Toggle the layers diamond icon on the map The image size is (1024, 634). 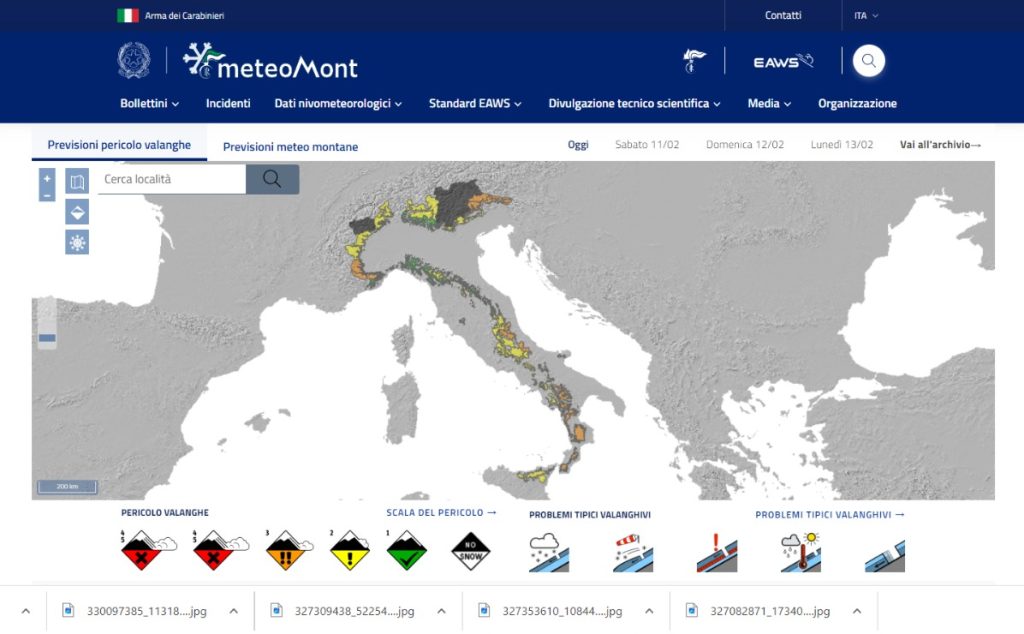77,211
